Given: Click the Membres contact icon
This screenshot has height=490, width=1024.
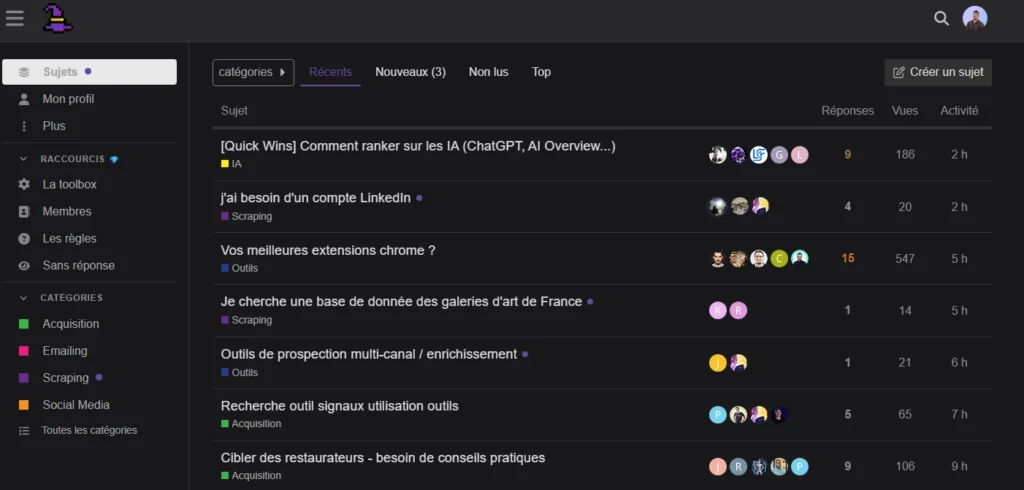Looking at the screenshot, I should (24, 212).
